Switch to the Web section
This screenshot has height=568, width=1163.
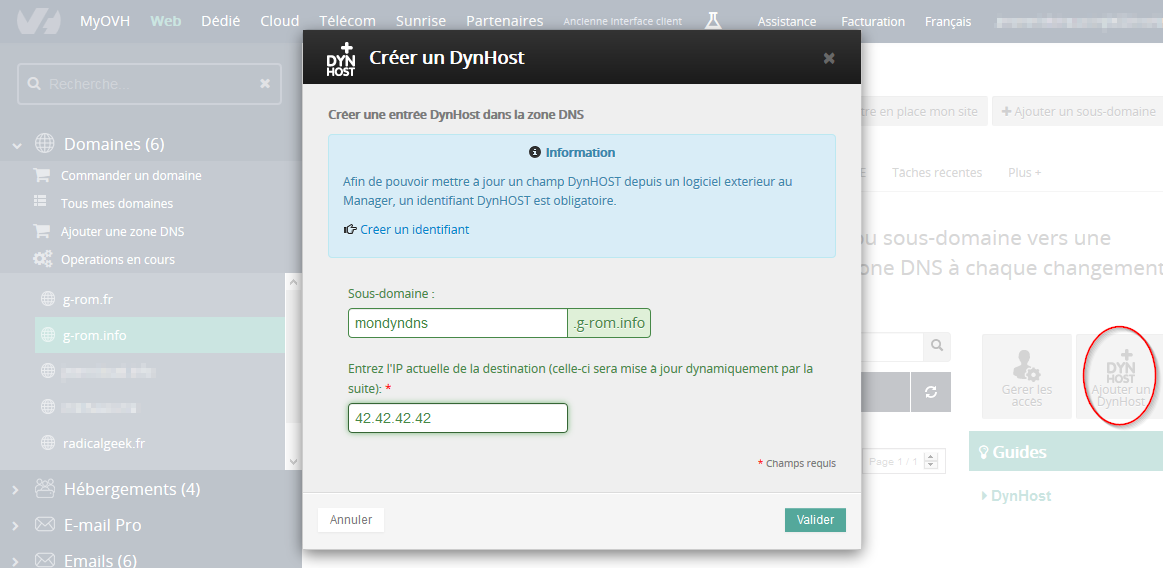165,21
